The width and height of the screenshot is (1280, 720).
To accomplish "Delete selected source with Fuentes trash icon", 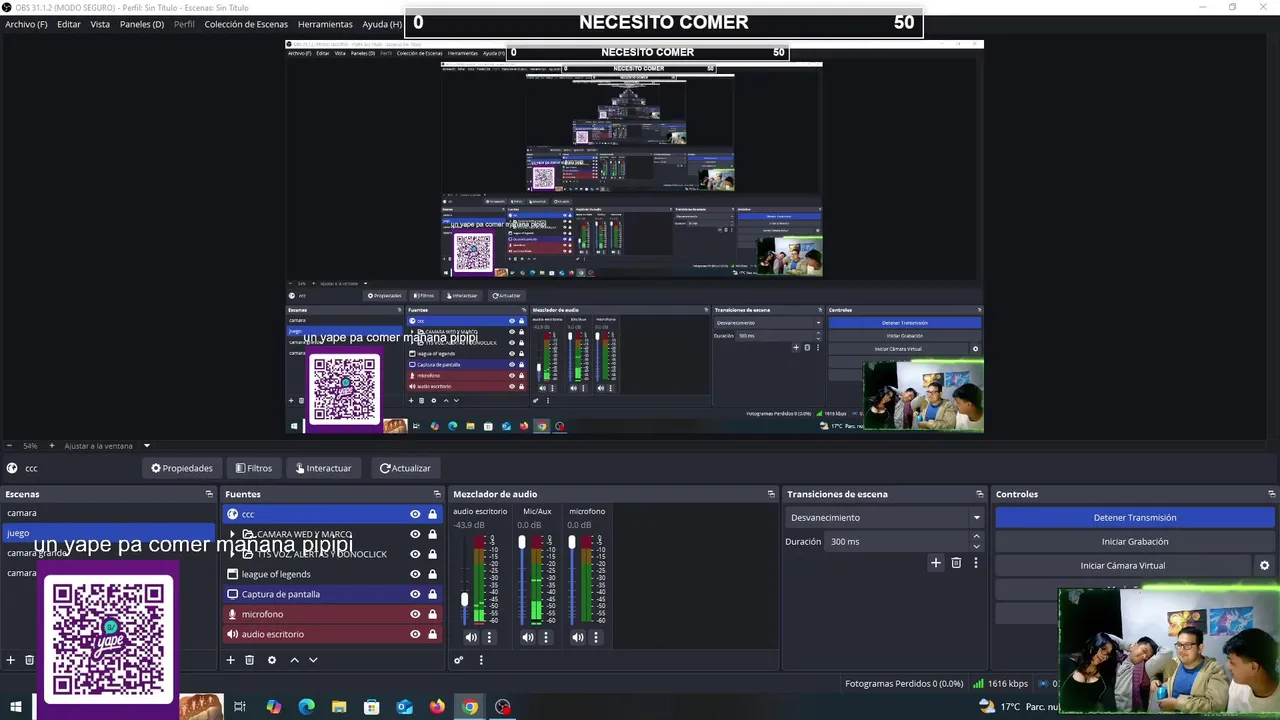I will click(x=250, y=660).
